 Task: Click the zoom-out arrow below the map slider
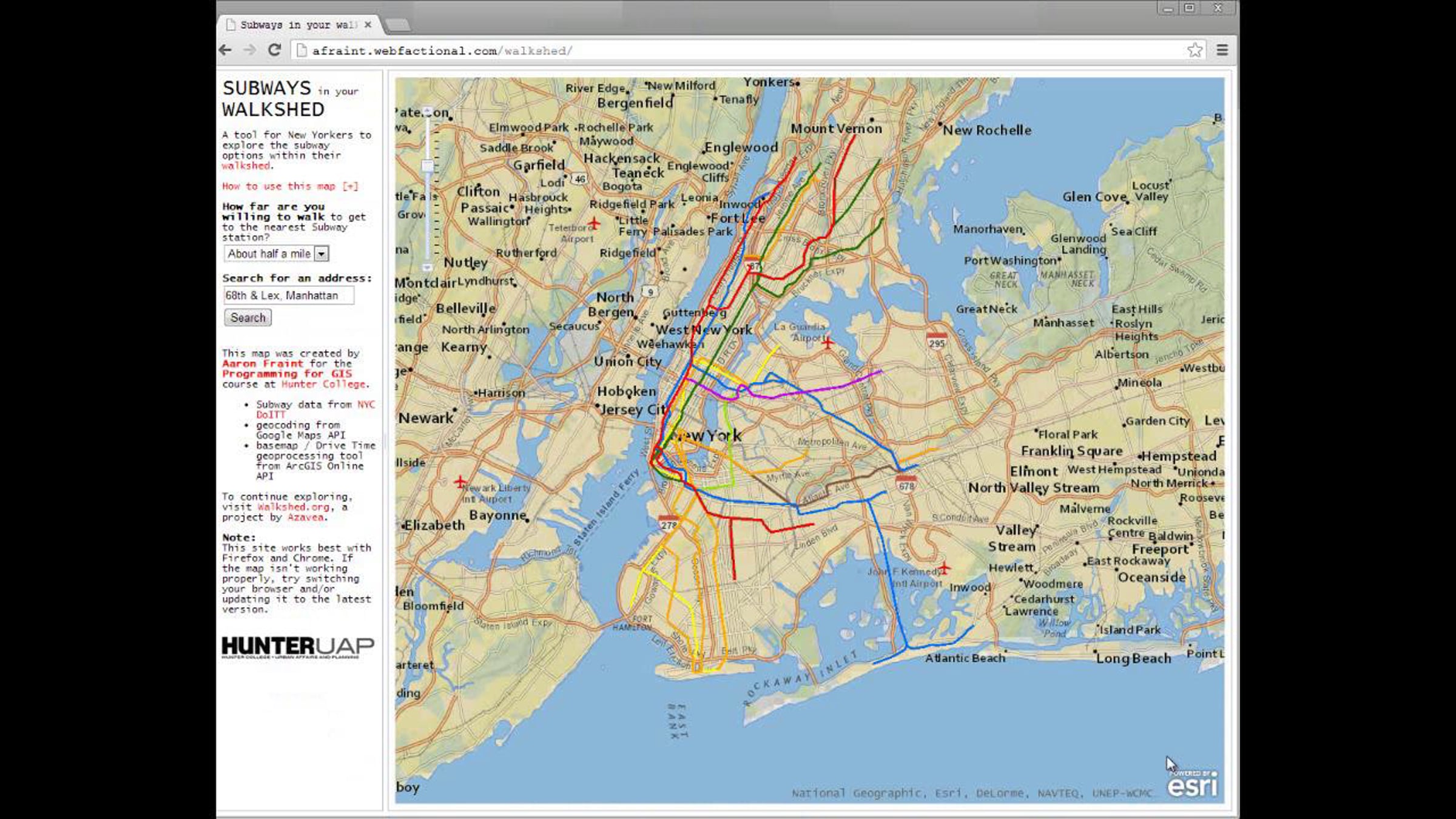coord(428,267)
